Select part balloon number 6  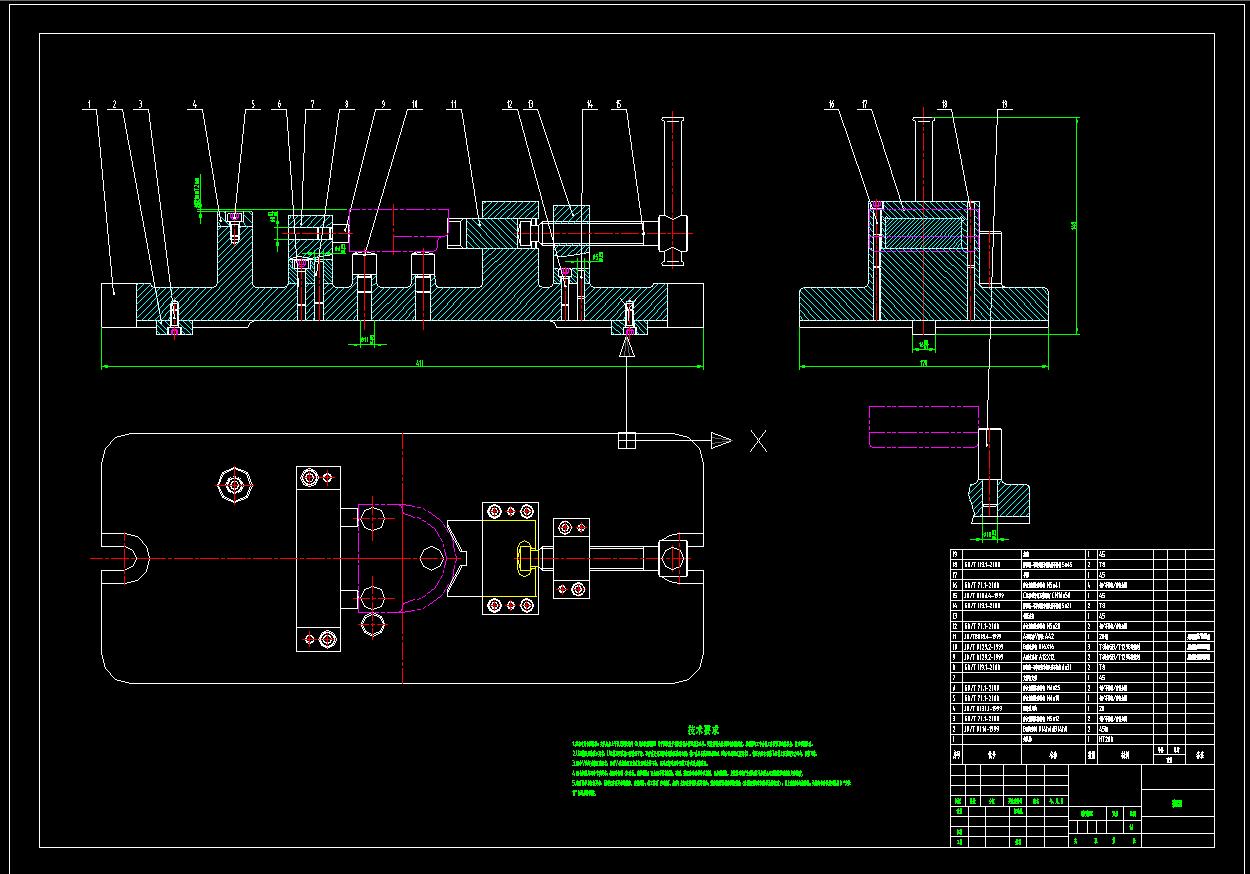[x=280, y=103]
